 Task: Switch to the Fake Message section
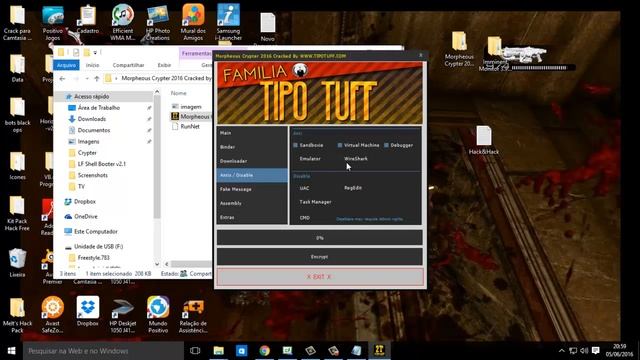pyautogui.click(x=252, y=189)
